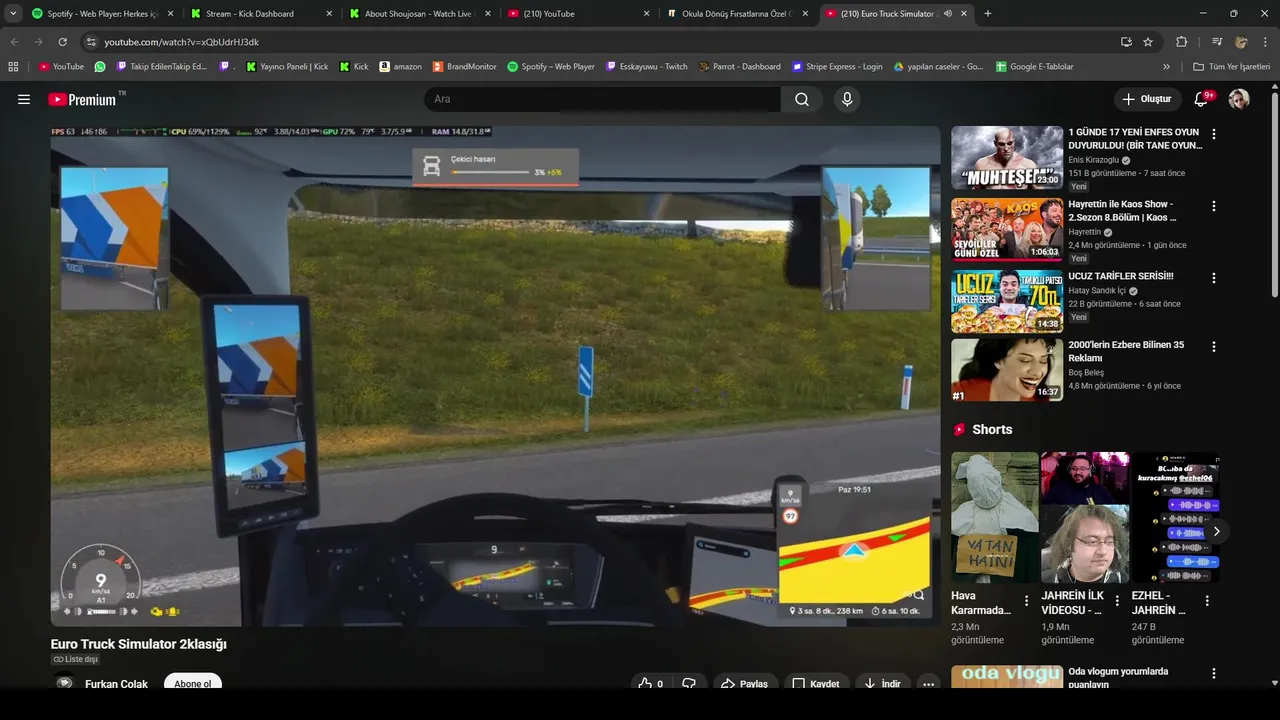Like the video with thumbs up
Screen dimensions: 1280x720
[x=651, y=684]
